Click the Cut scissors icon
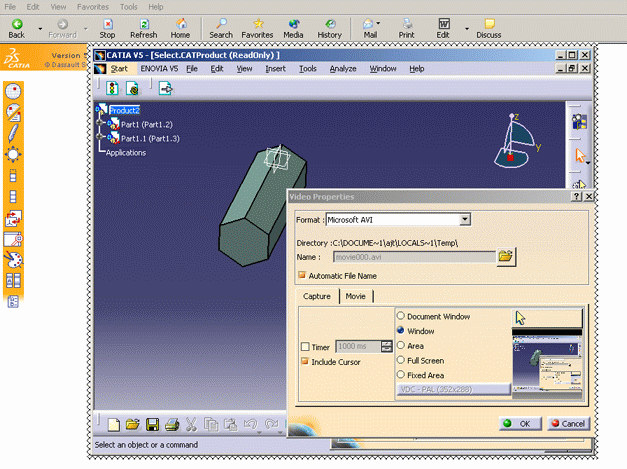 (x=192, y=424)
